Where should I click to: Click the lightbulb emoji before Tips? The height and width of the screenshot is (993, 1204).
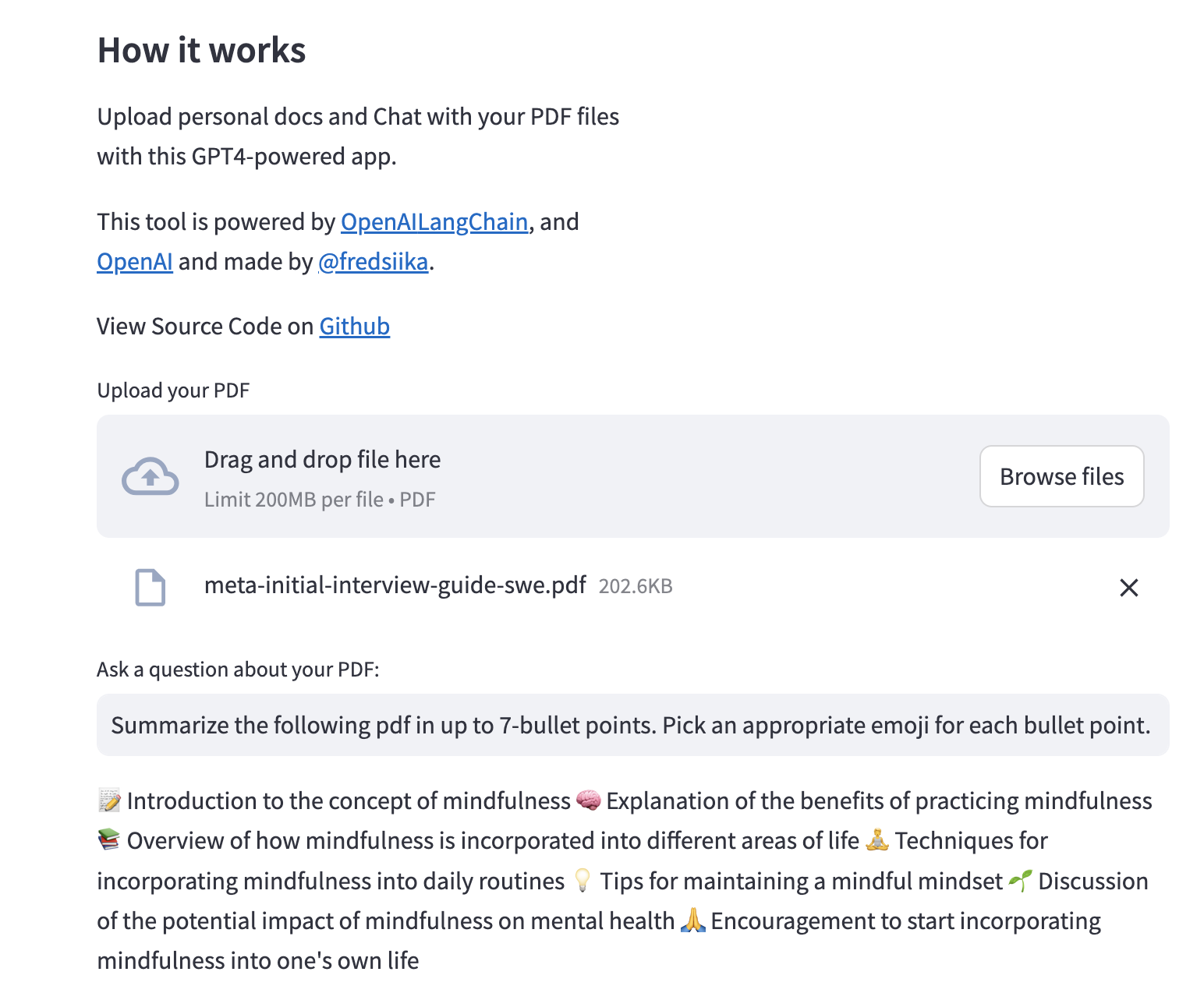583,881
